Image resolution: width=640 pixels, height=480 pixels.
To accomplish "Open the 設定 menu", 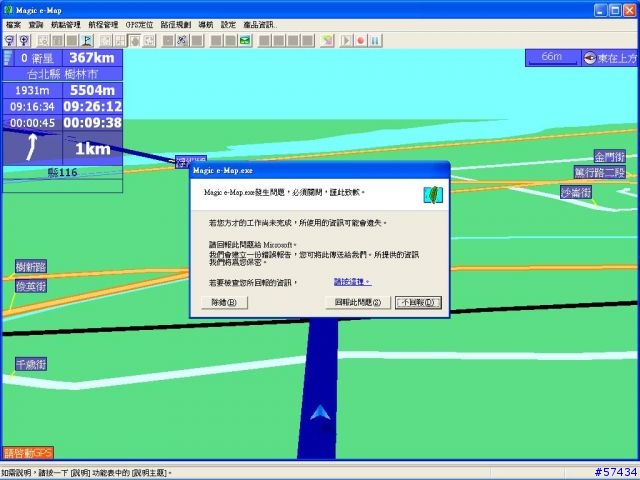I will click(x=228, y=25).
